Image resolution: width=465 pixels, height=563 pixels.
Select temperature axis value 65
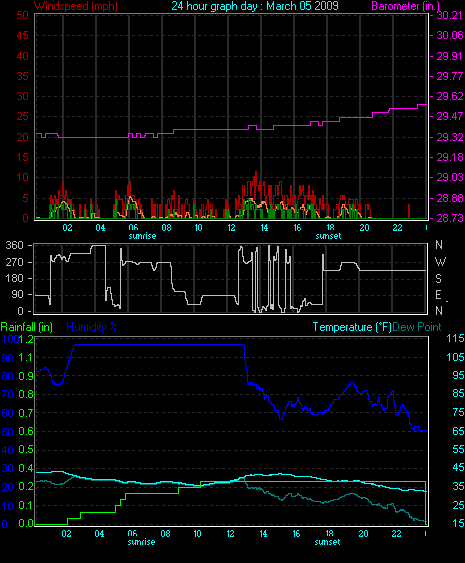pyautogui.click(x=458, y=431)
